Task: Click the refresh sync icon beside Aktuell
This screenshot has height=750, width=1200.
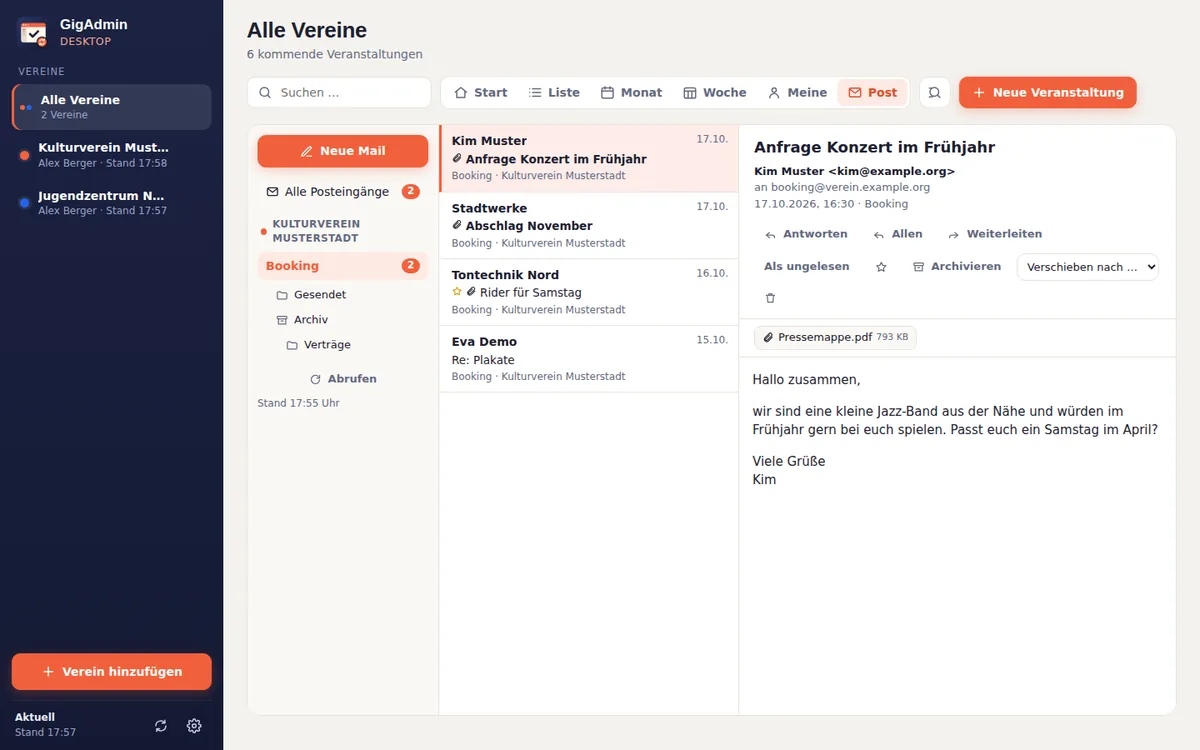Action: pyautogui.click(x=161, y=726)
